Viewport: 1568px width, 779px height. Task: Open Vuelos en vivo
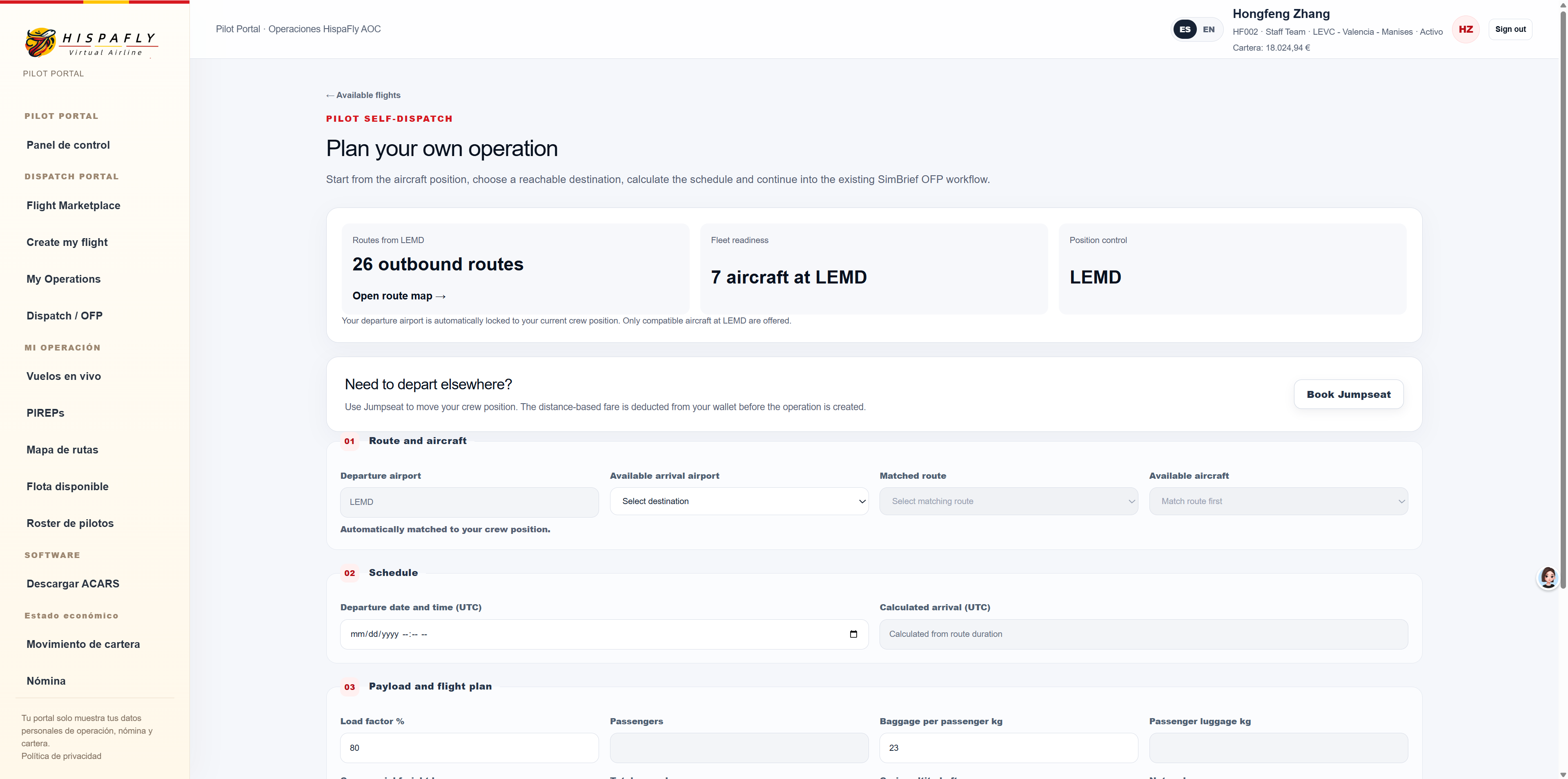[64, 376]
